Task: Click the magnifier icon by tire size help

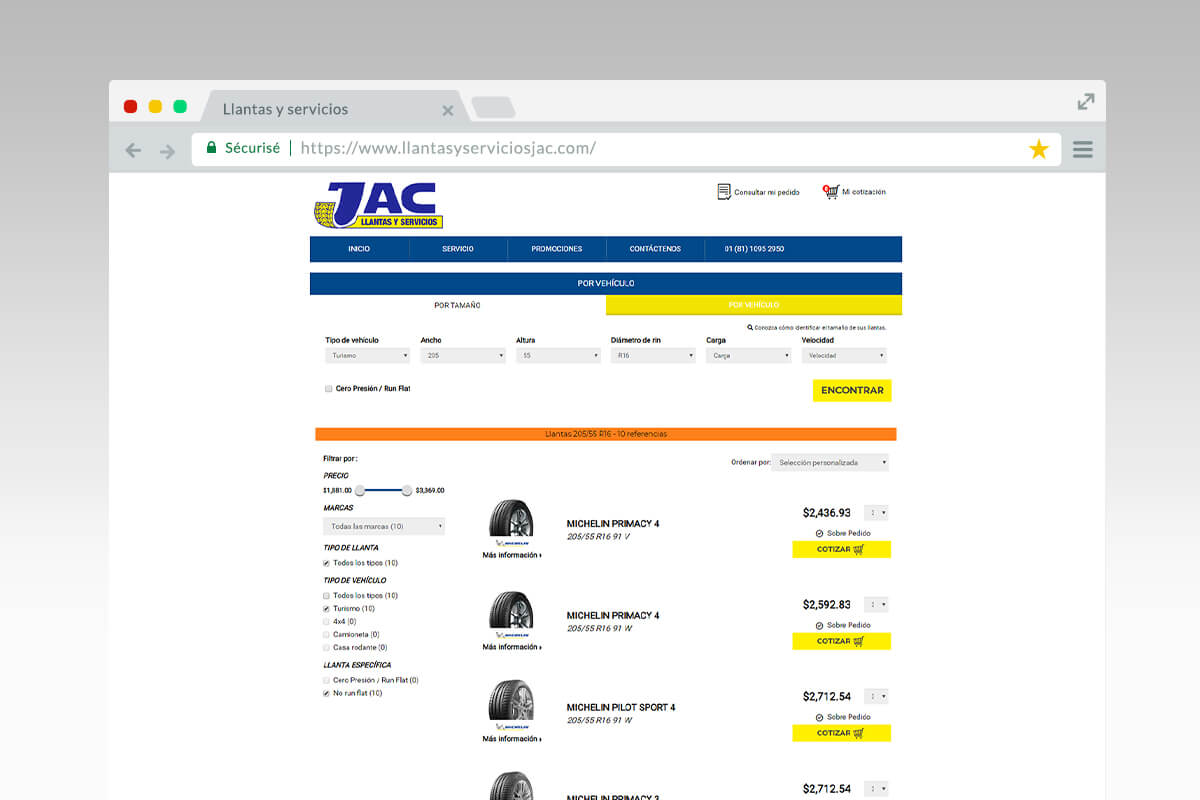Action: (750, 327)
